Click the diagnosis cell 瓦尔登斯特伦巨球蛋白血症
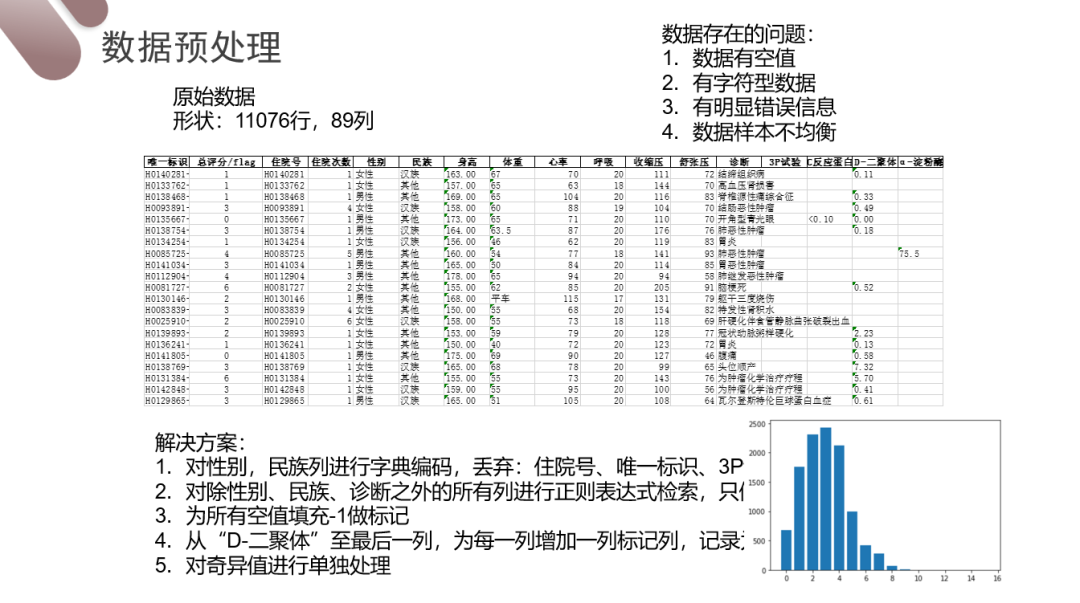 pos(775,400)
